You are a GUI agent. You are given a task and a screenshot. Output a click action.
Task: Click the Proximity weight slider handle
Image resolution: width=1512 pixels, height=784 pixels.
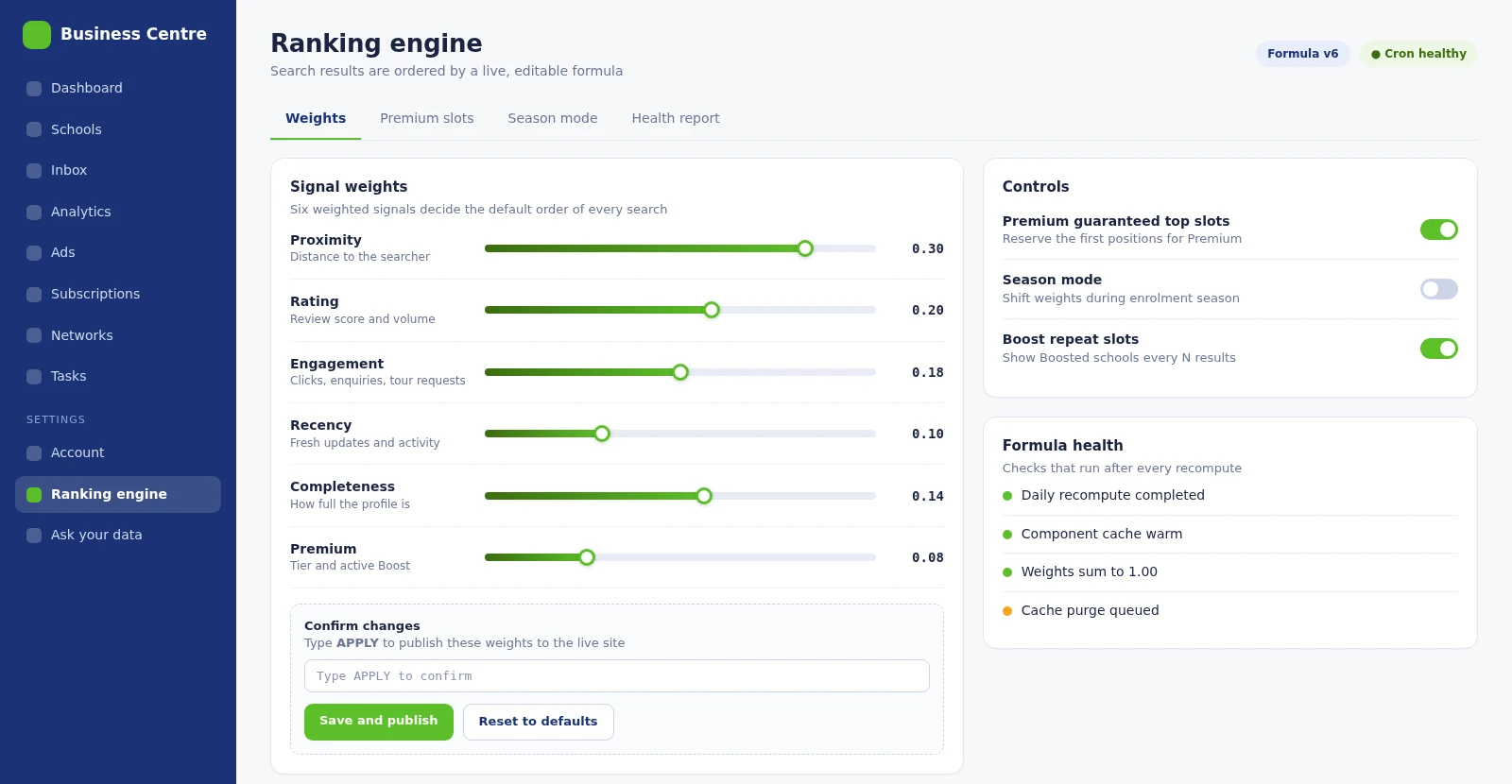click(805, 248)
